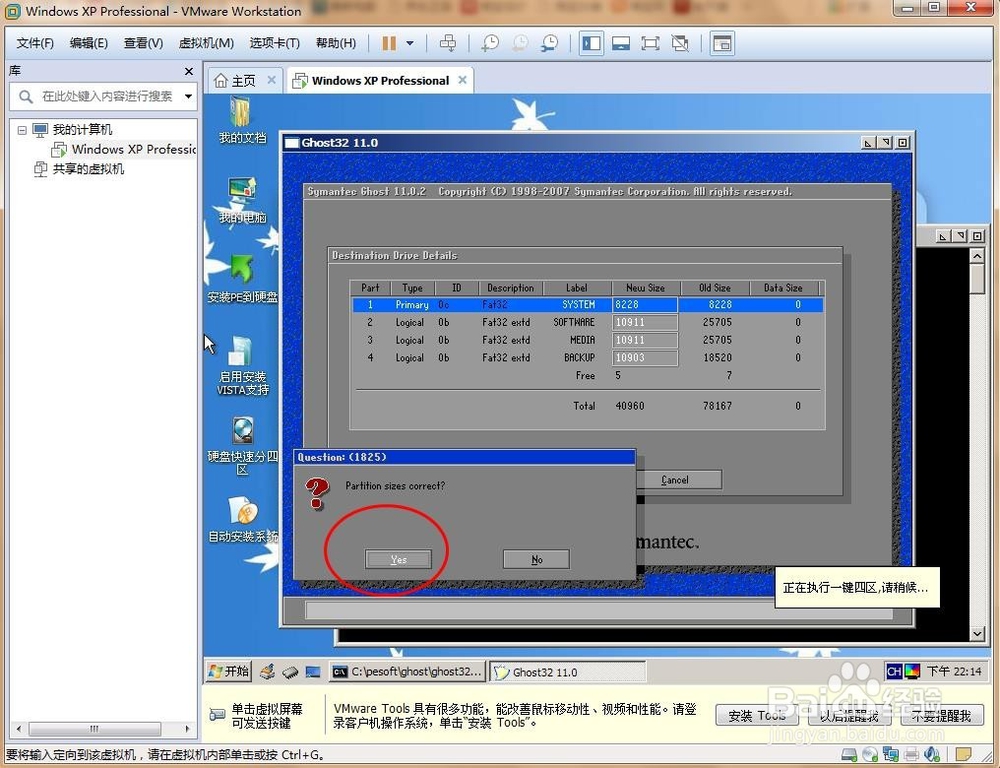The image size is (1000, 768).
Task: Click No in the Question dialog
Action: coord(536,559)
